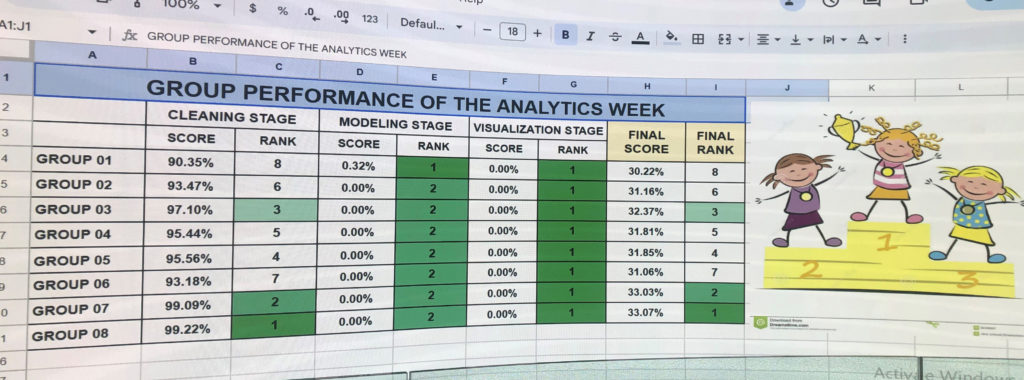Decrease decimal places
This screenshot has height=380, width=1024.
click(x=312, y=14)
